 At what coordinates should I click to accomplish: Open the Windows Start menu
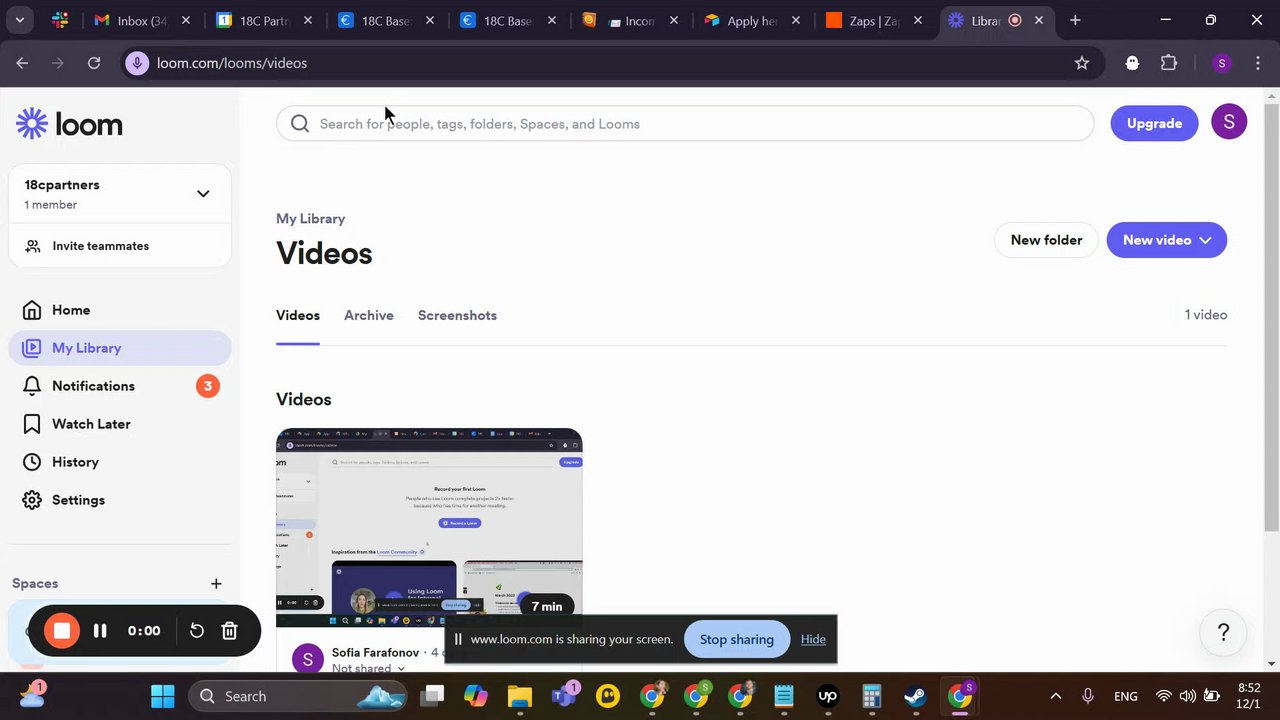pos(162,696)
